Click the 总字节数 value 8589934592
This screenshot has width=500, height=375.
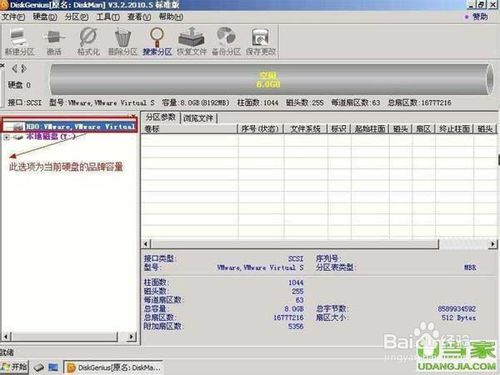(456, 309)
